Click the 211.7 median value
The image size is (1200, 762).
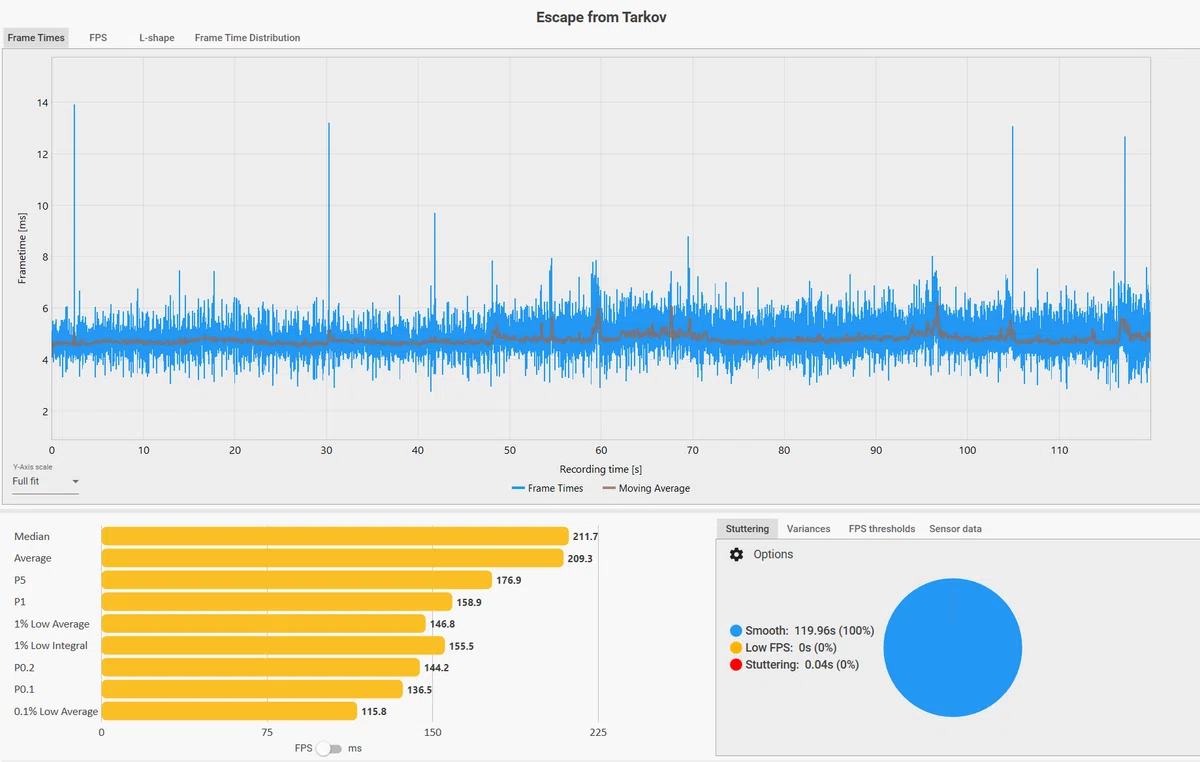585,537
